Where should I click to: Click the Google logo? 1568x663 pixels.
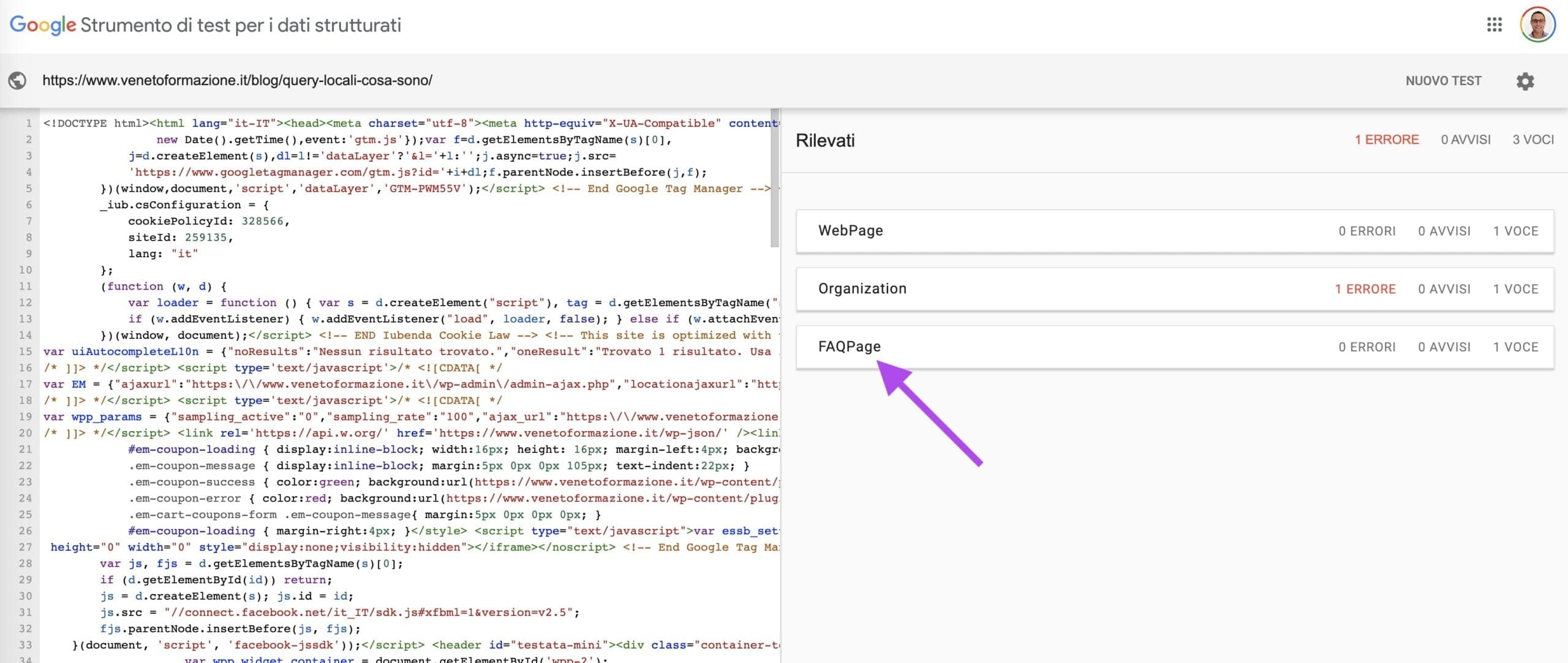tap(43, 25)
